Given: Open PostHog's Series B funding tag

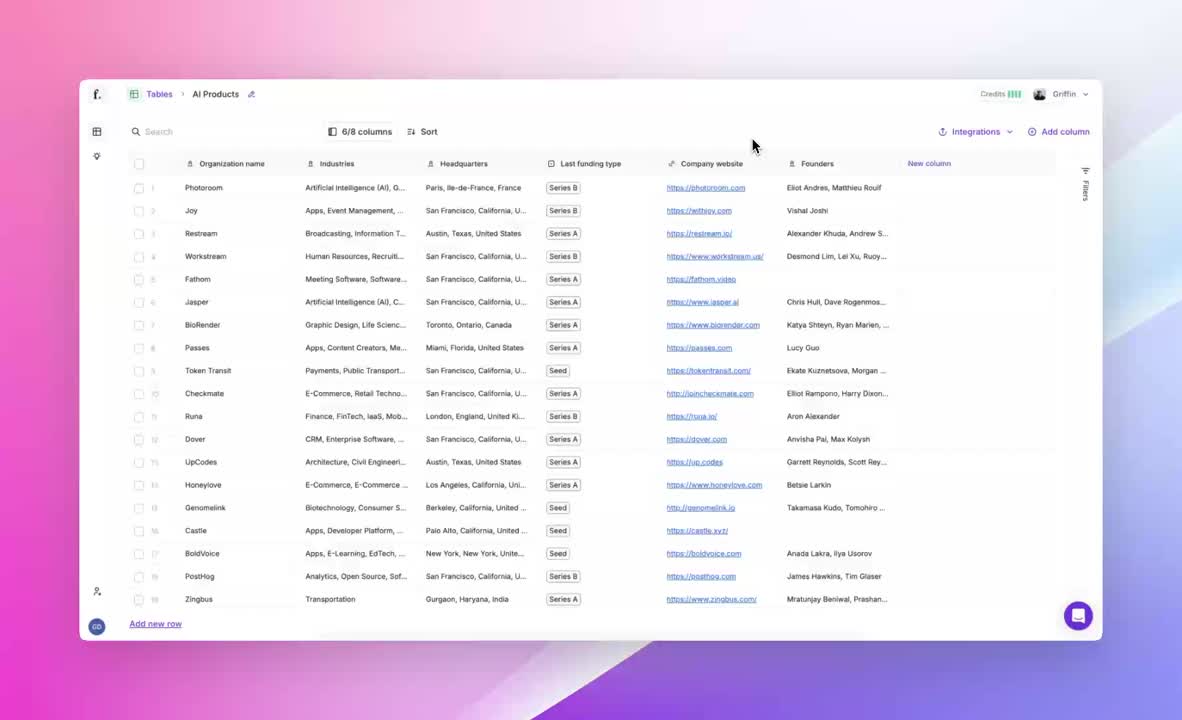Looking at the screenshot, I should [563, 577].
